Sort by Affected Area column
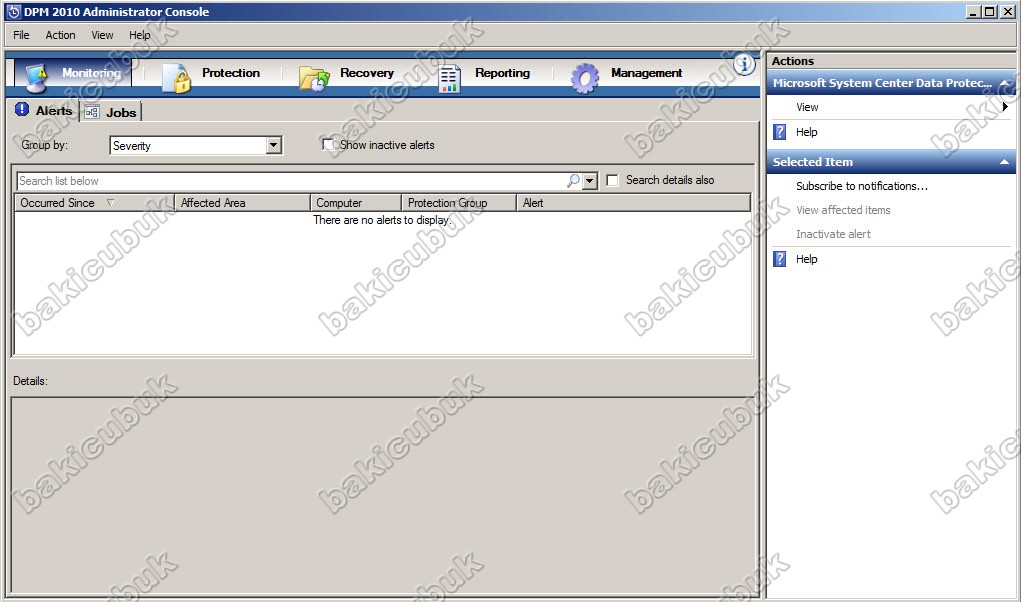 tap(242, 203)
